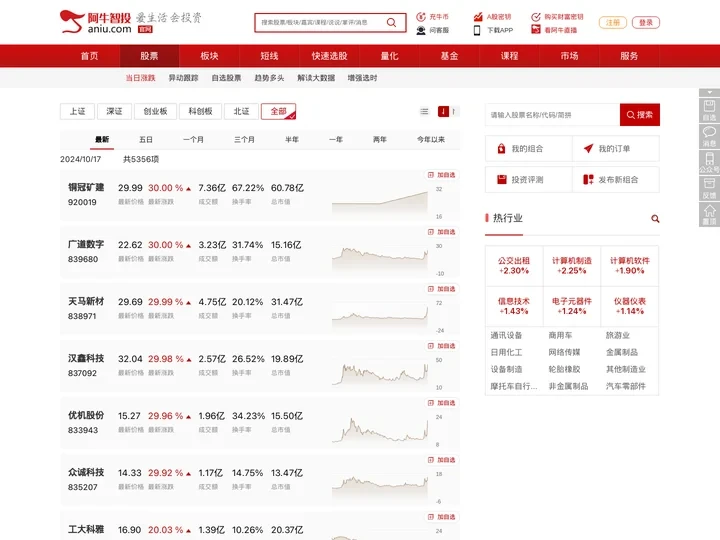The image size is (720, 540).
Task: Open 问客服 customer service icon
Action: (x=421, y=30)
